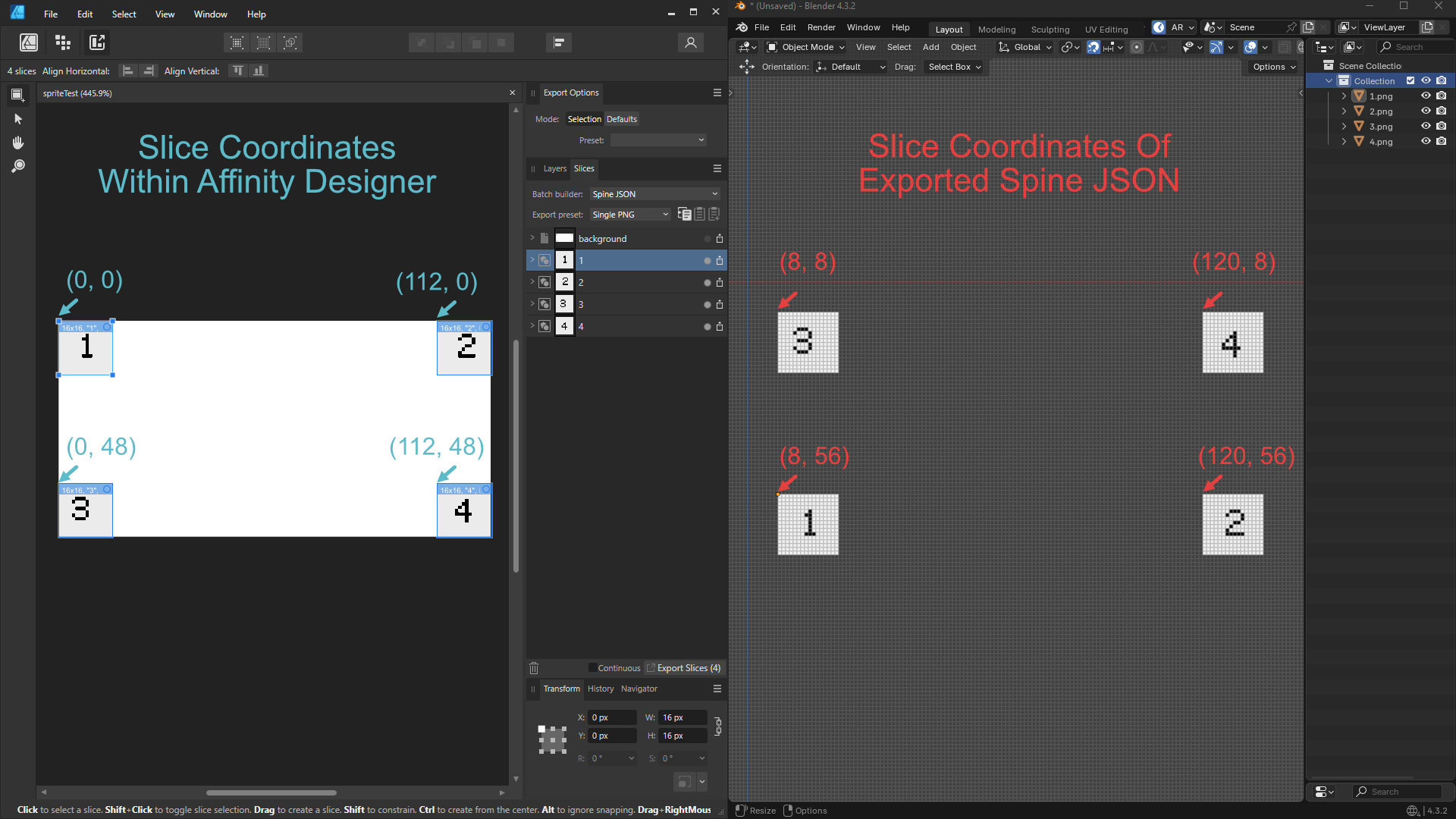
Task: Hide 1.png in viewport via eye
Action: [1426, 96]
